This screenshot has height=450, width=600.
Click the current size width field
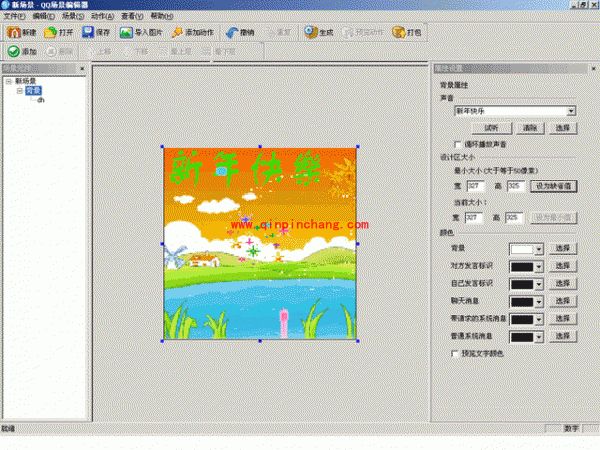(474, 218)
